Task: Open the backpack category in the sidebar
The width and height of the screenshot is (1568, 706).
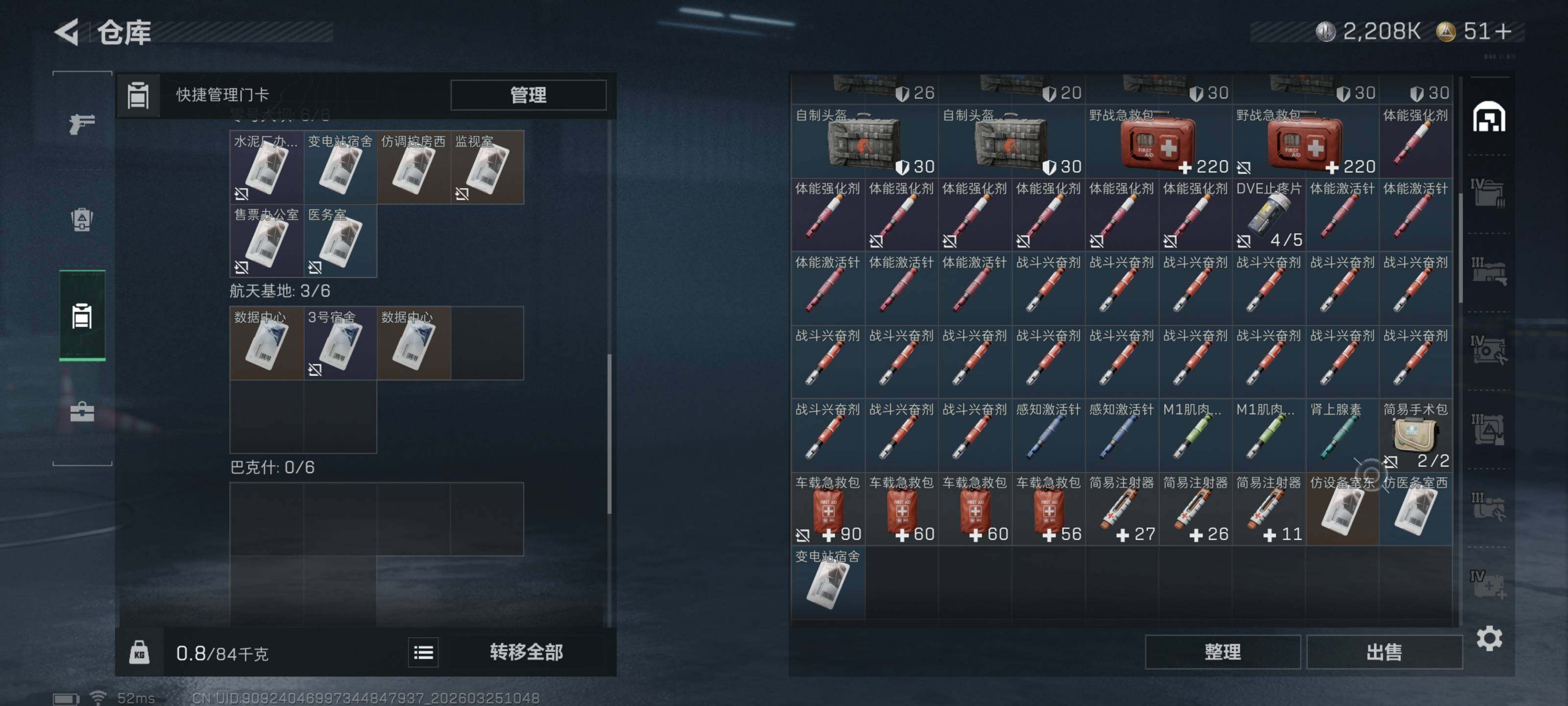Action: 81,220
